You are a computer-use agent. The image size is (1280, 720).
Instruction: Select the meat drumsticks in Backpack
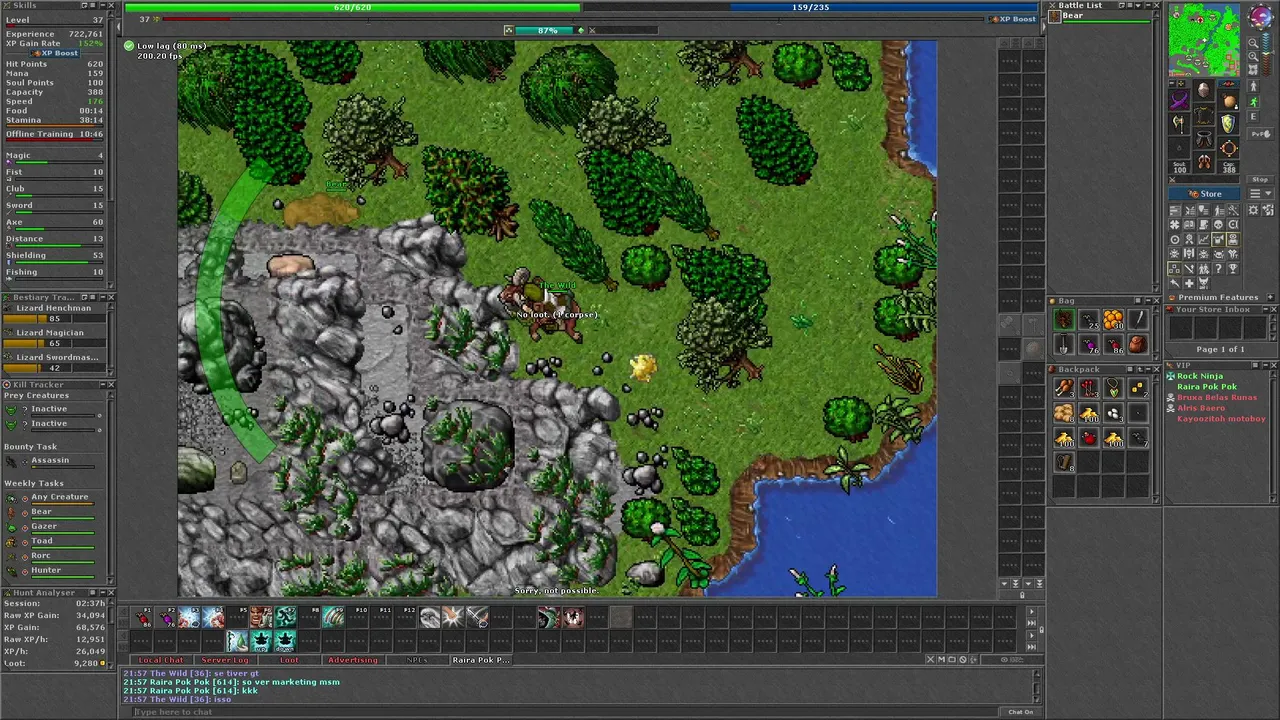pyautogui.click(x=1064, y=389)
